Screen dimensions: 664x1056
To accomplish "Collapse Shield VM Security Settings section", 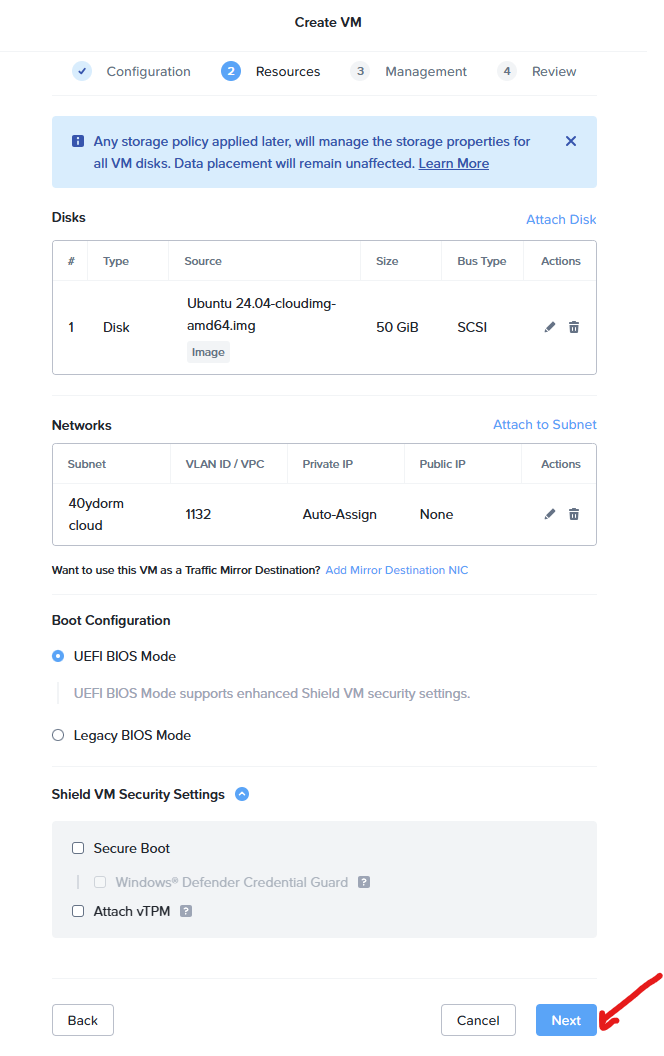I will 242,794.
